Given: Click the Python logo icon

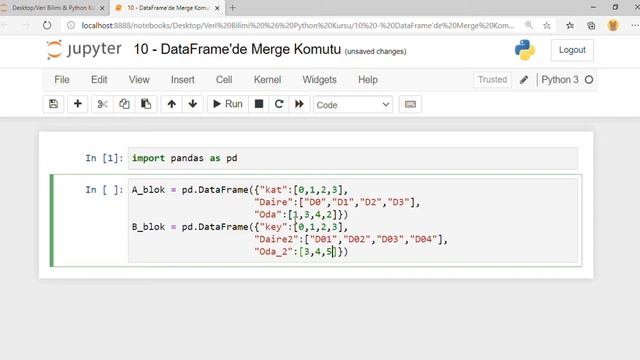Looking at the screenshot, I should (524, 50).
